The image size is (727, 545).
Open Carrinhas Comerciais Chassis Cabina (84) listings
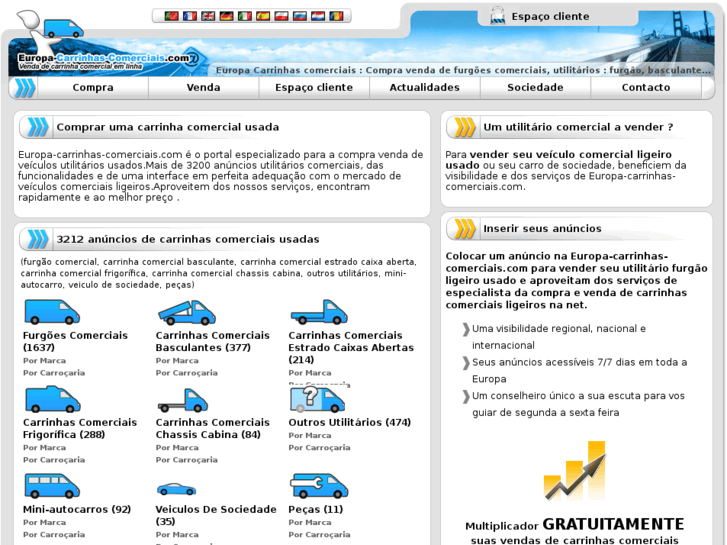coord(212,429)
